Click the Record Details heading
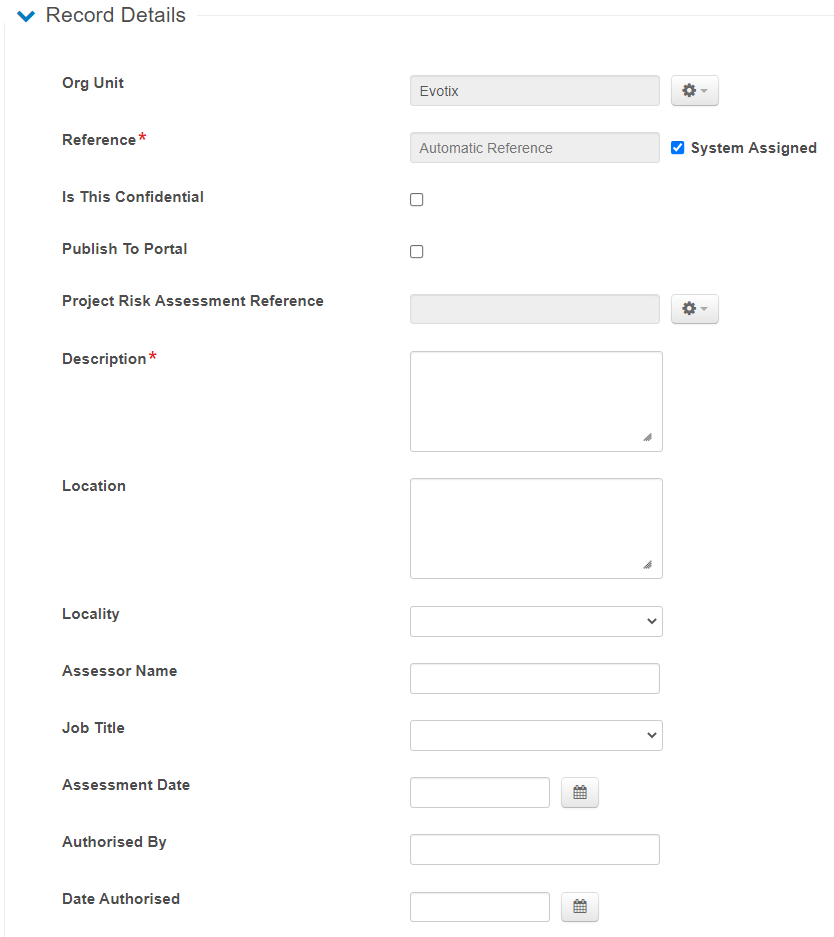The width and height of the screenshot is (834, 937). [x=115, y=15]
